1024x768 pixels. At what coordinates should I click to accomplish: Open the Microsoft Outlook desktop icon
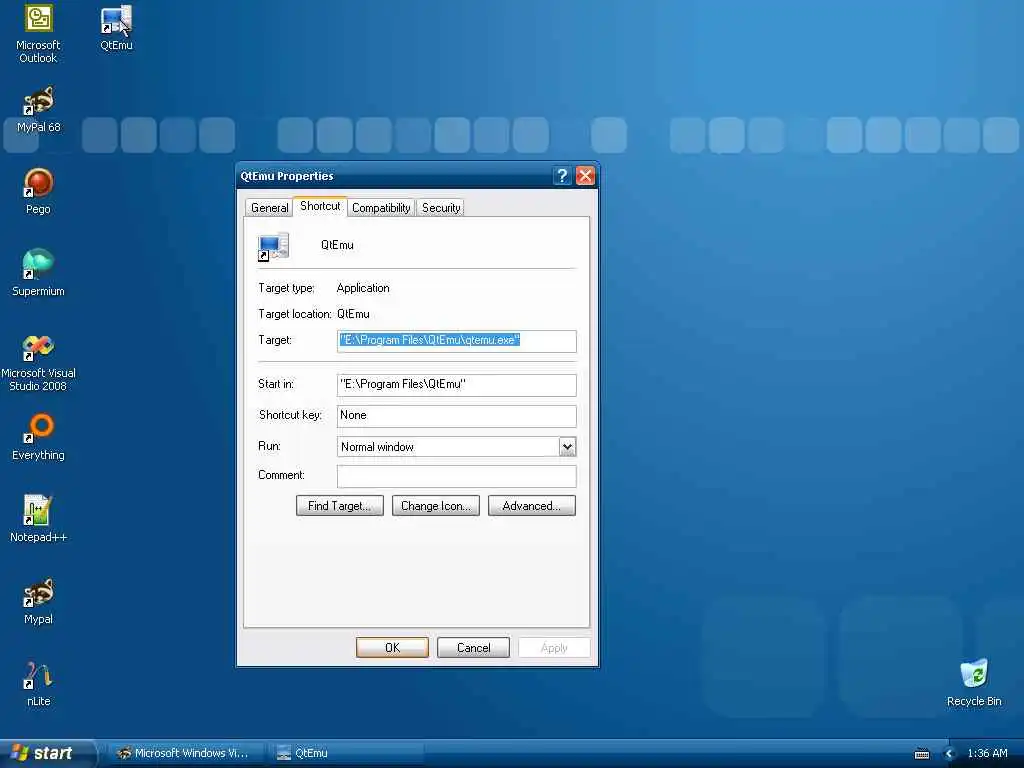(x=38, y=34)
